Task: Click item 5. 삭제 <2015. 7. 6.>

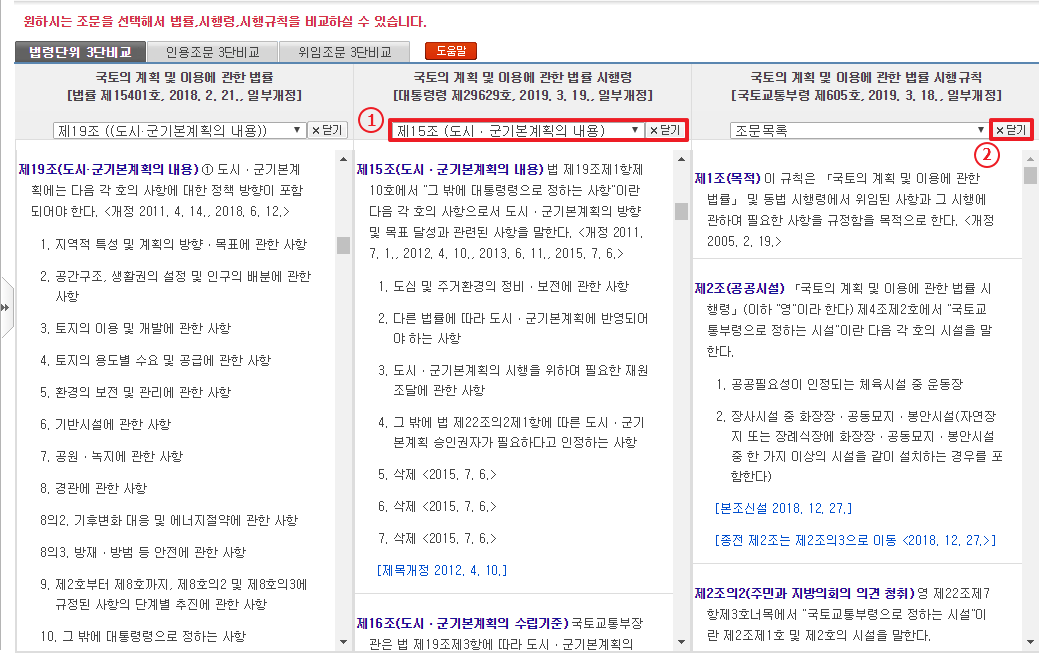Action: [x=437, y=475]
